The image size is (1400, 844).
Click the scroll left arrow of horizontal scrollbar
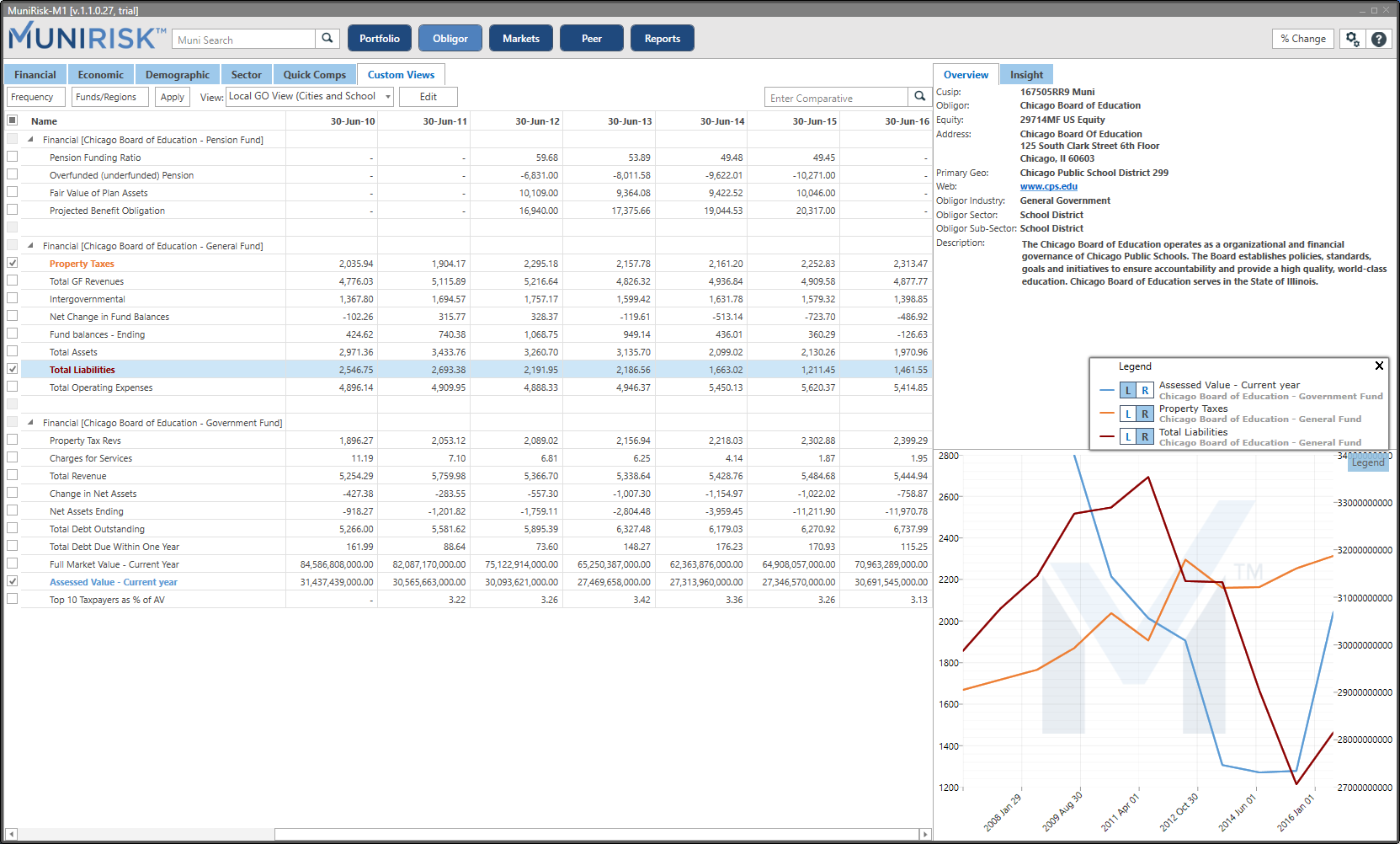tap(11, 834)
